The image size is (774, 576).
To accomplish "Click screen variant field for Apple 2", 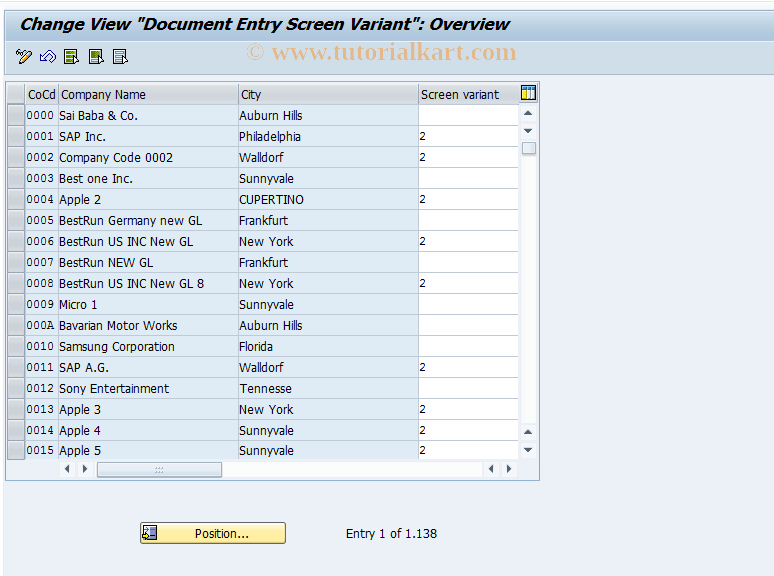I will point(468,199).
